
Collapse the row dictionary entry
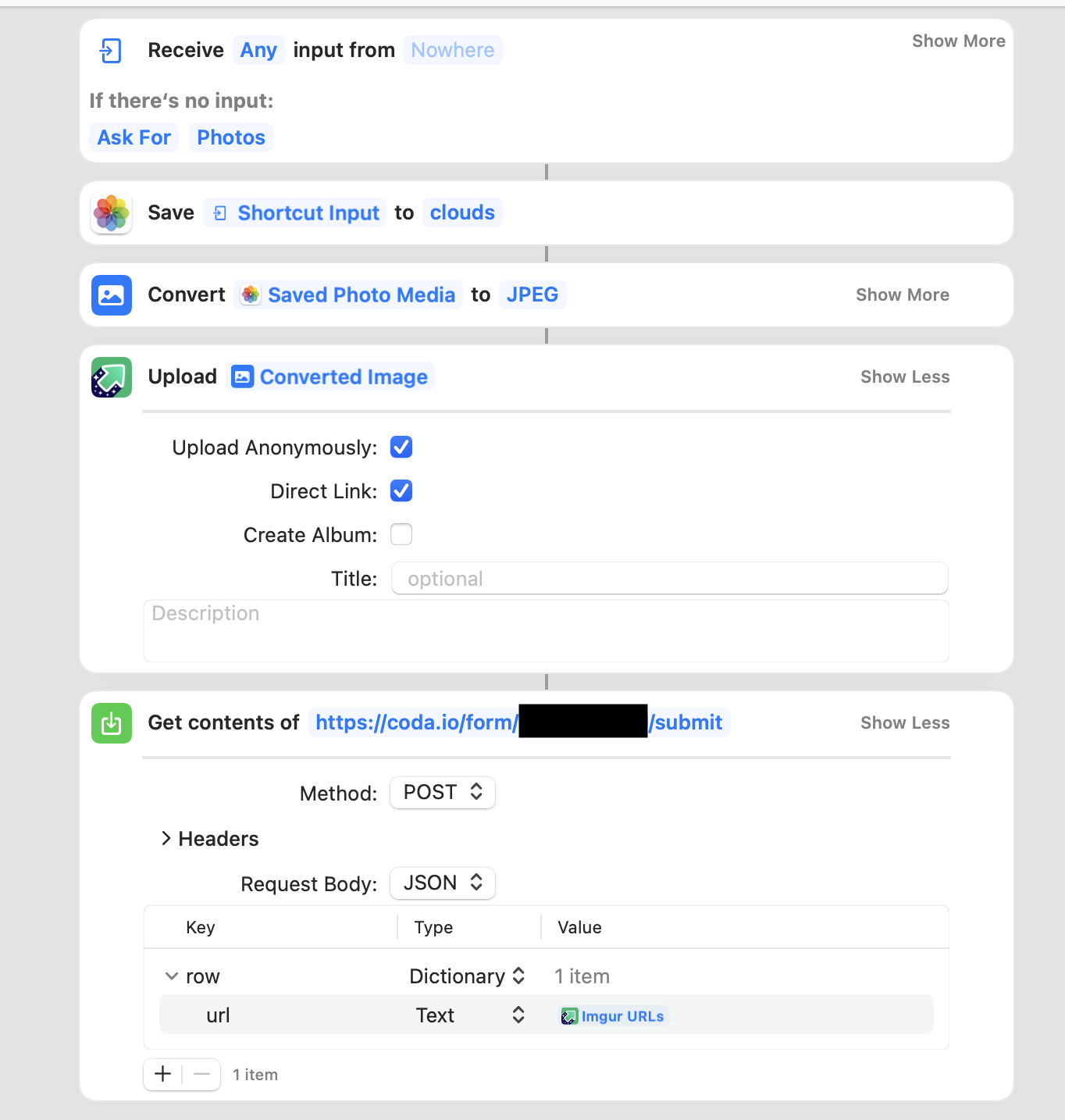[172, 976]
